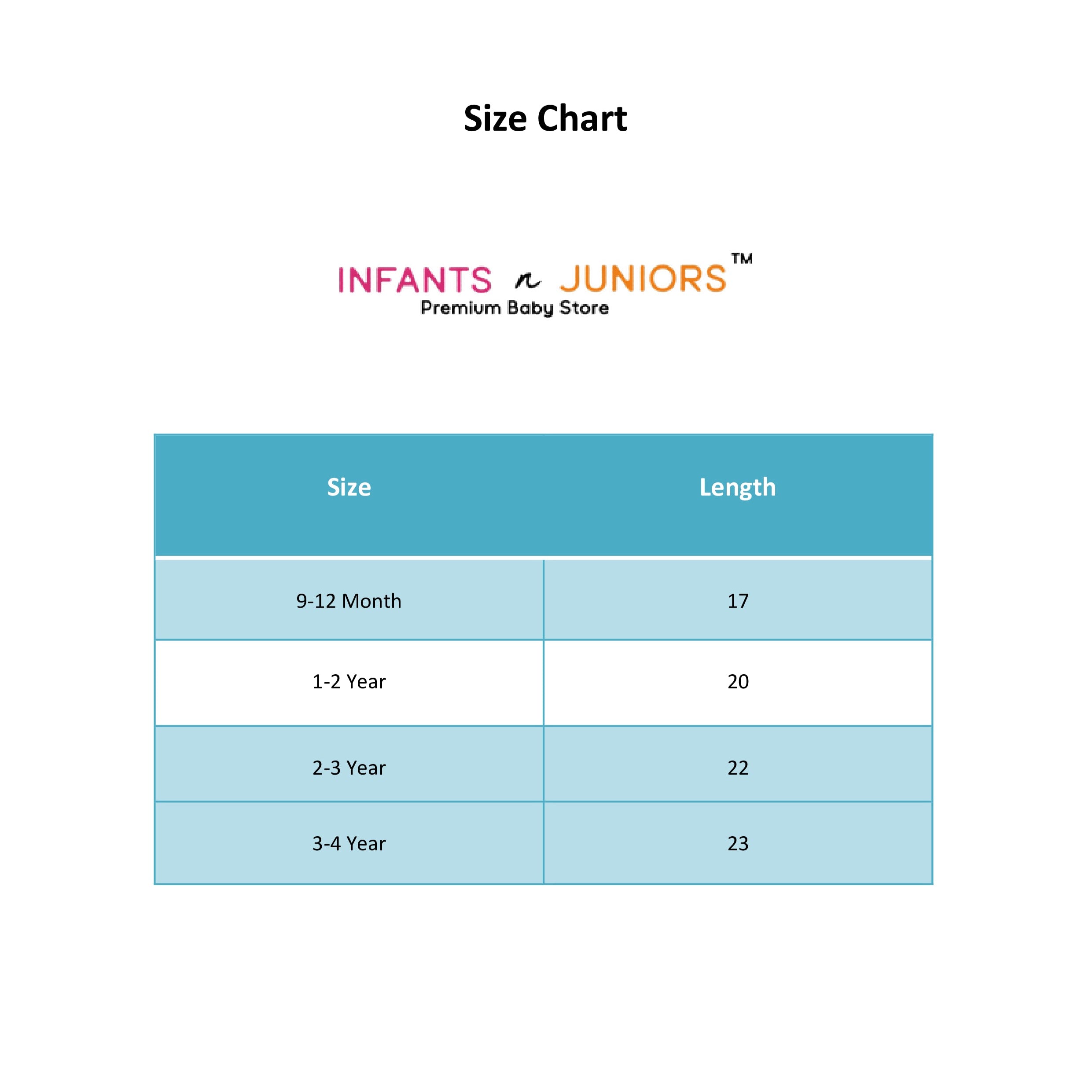Screen dimensions: 1092x1092
Task: Select the '1-2 Year' size cell
Action: pyautogui.click(x=349, y=682)
